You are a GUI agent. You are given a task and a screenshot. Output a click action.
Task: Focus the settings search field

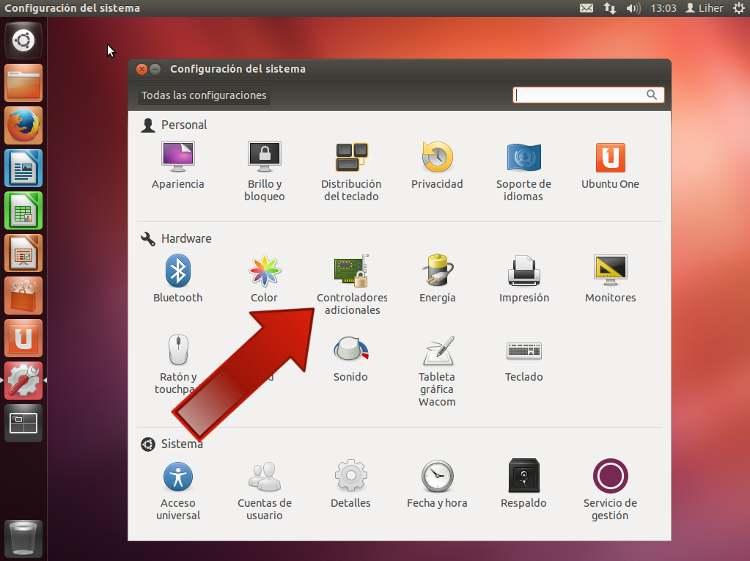(x=588, y=95)
